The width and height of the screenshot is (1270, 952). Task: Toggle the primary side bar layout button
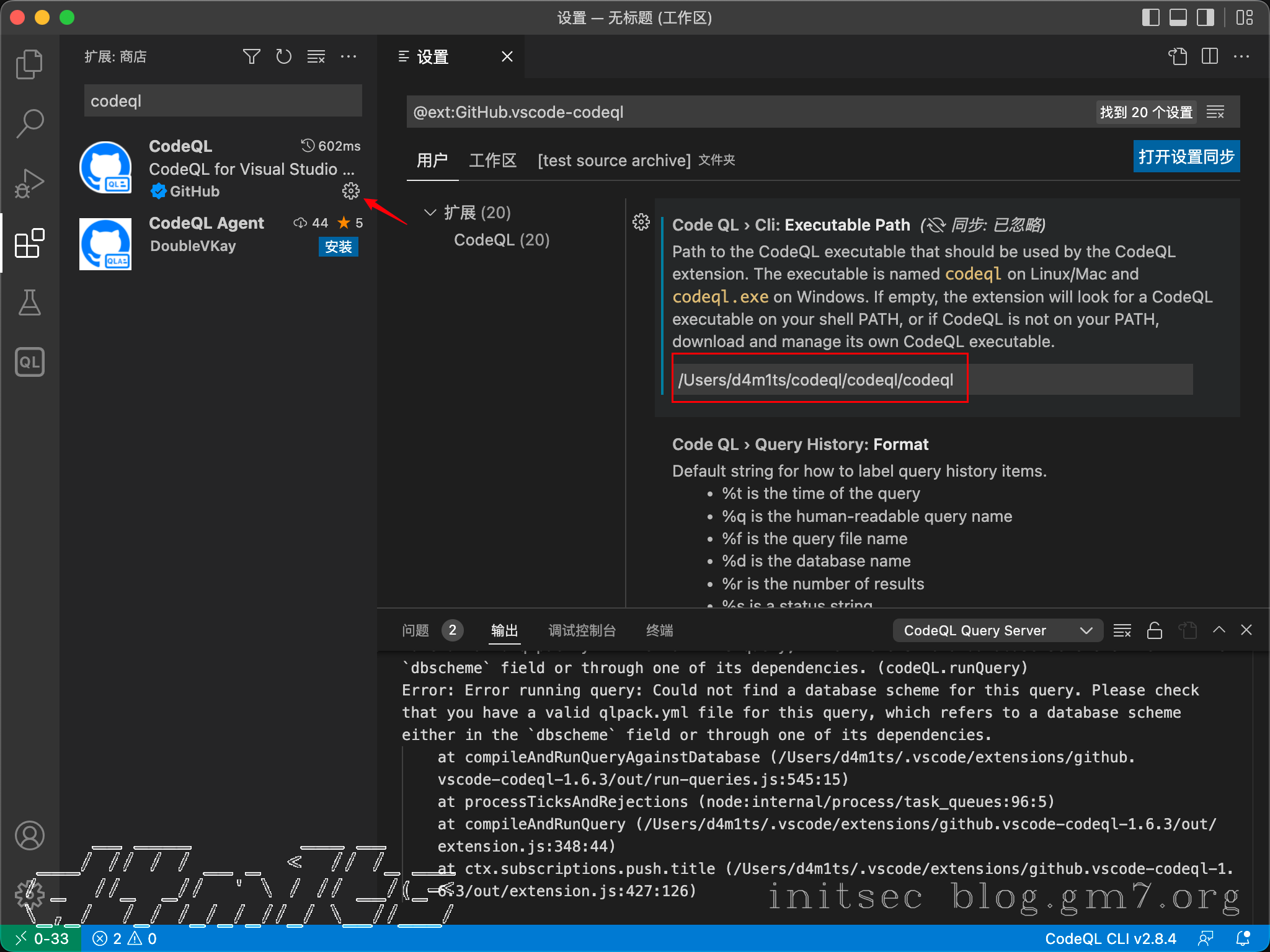pos(1150,17)
